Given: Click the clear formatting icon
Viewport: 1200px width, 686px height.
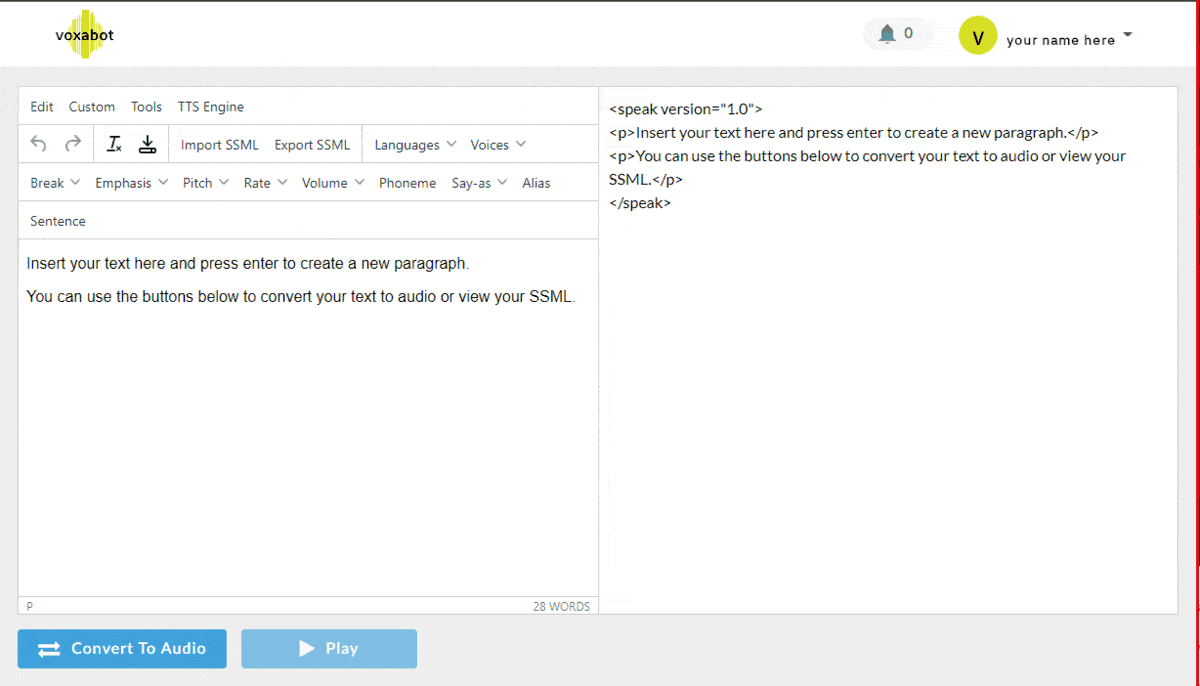Looking at the screenshot, I should tap(114, 144).
